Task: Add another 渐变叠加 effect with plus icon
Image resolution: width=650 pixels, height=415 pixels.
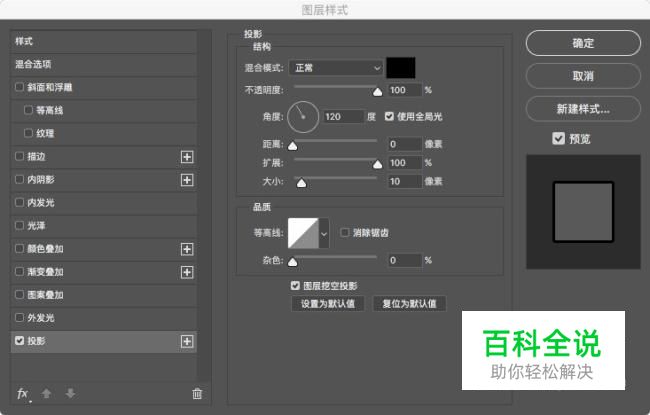Action: click(x=187, y=272)
